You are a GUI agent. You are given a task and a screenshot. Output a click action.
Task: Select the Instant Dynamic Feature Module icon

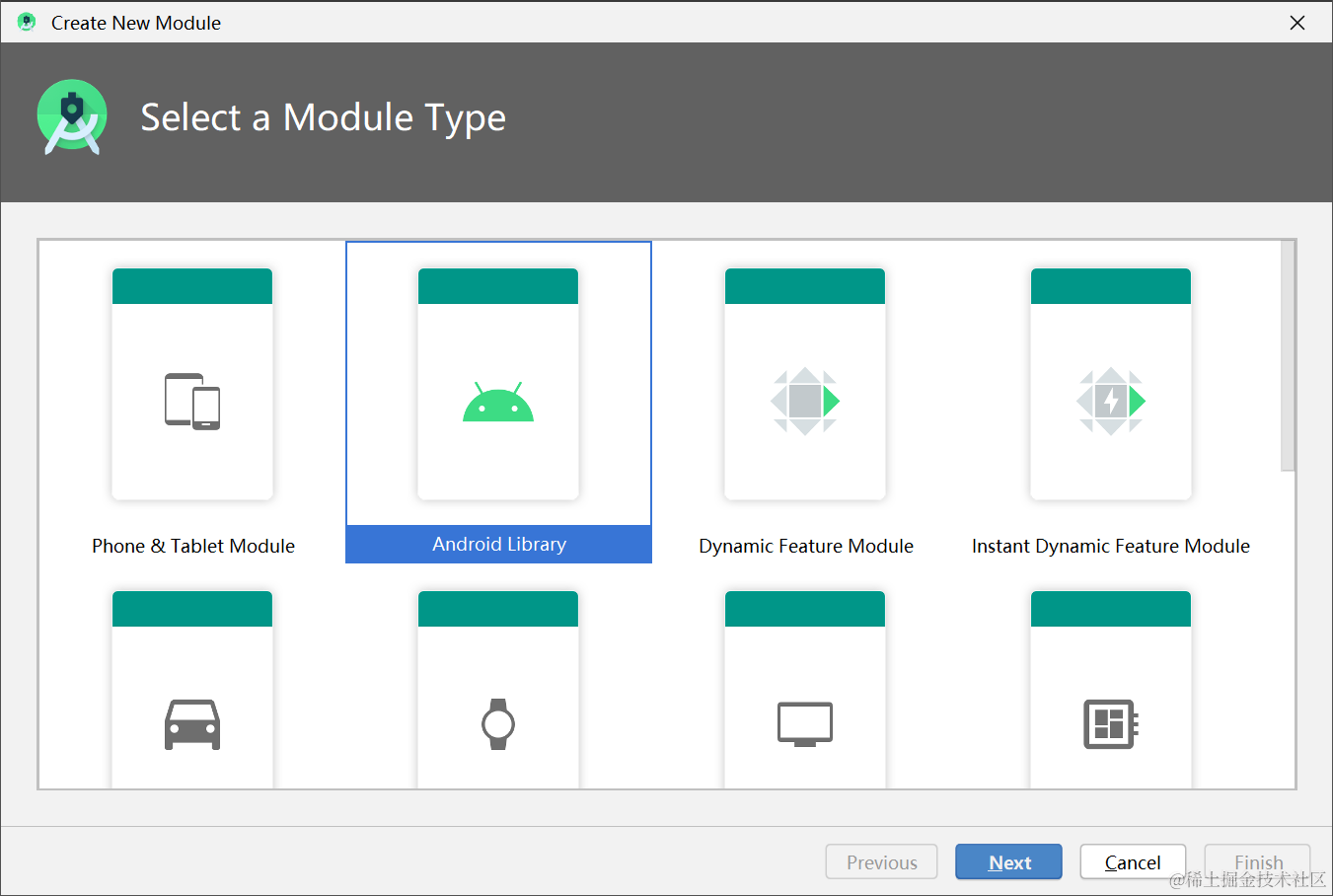point(1111,401)
